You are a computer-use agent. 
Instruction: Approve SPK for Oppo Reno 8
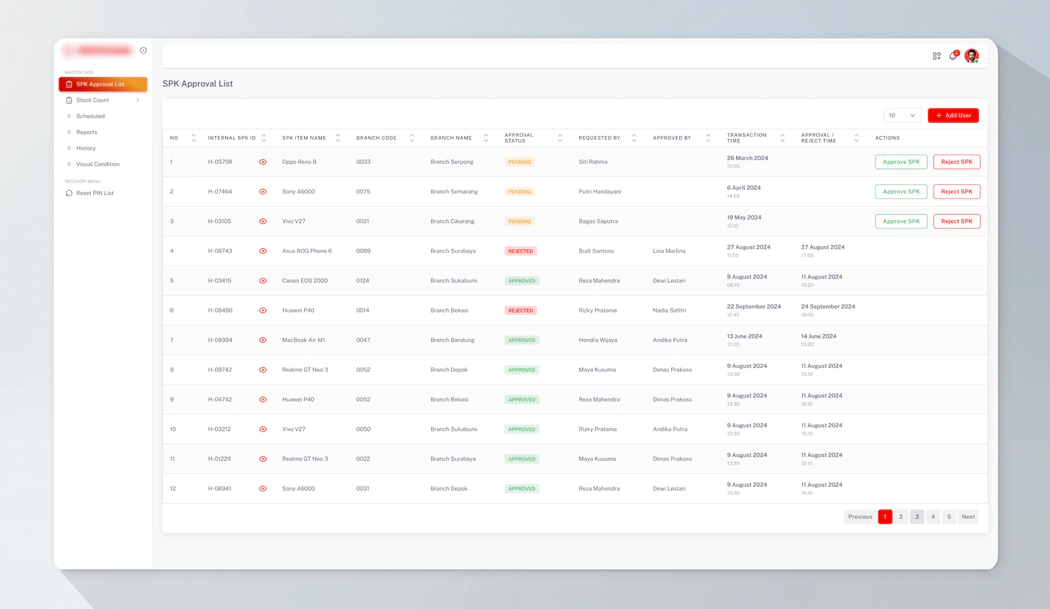coord(901,162)
